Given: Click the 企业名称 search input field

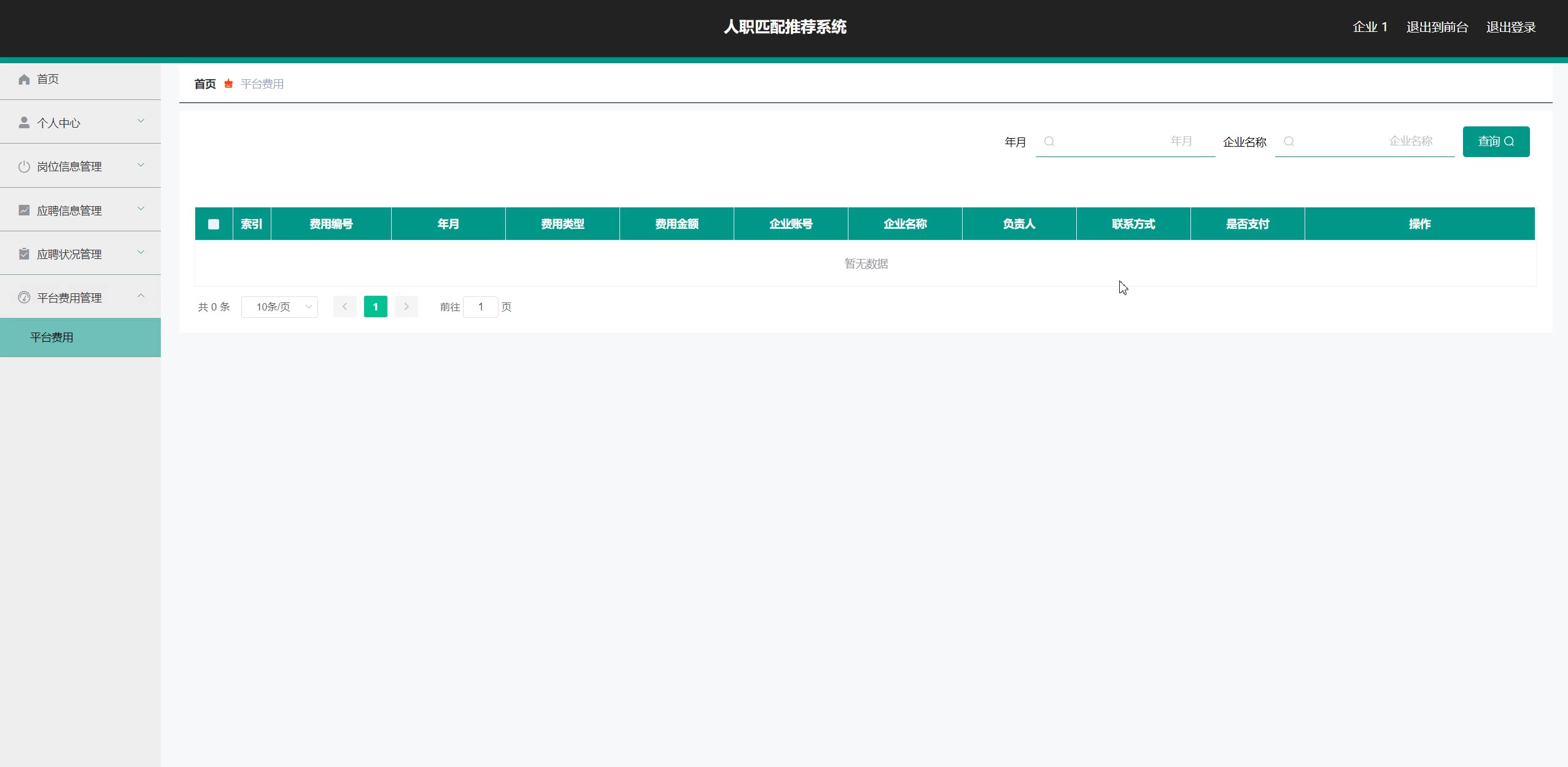Looking at the screenshot, I should point(1365,142).
